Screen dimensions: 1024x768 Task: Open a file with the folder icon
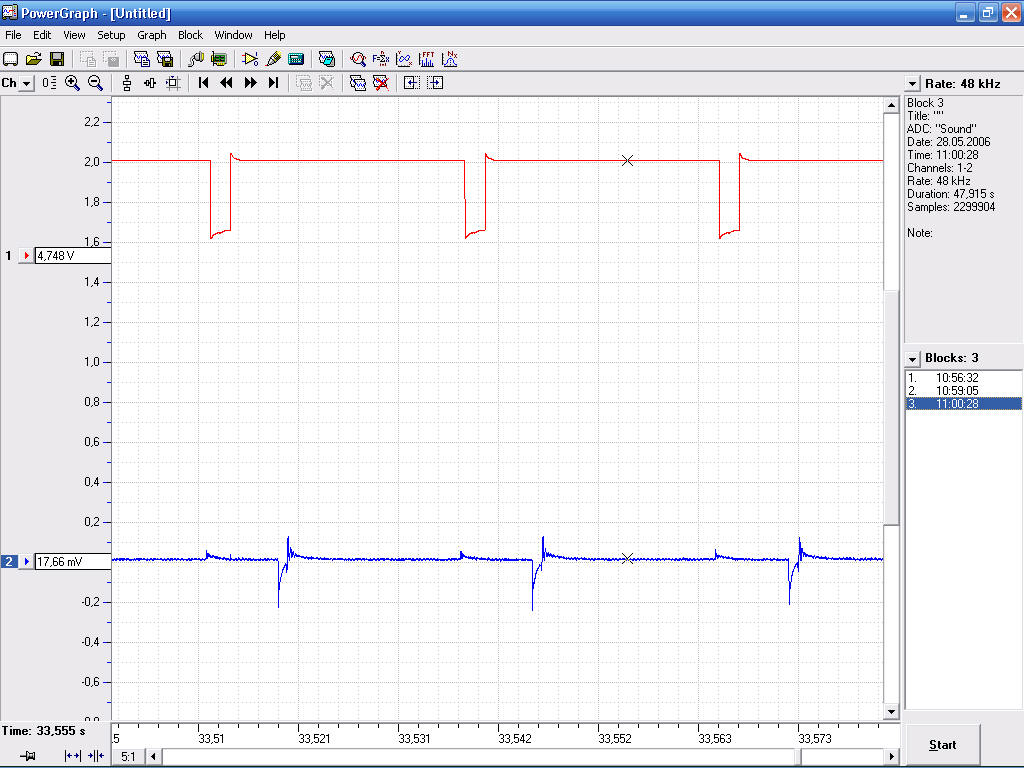[33, 59]
